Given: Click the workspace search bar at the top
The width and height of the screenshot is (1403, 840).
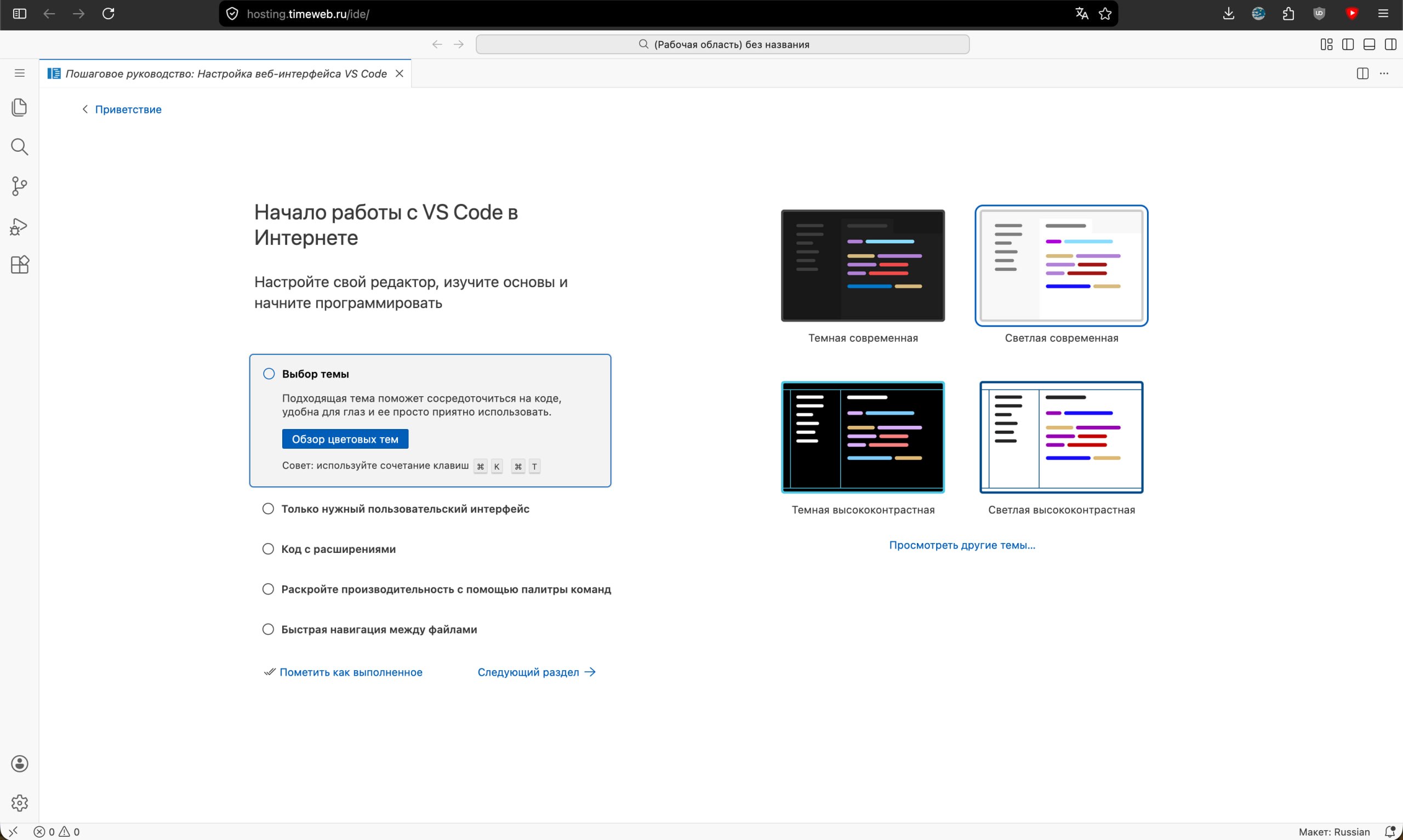Looking at the screenshot, I should click(x=722, y=44).
